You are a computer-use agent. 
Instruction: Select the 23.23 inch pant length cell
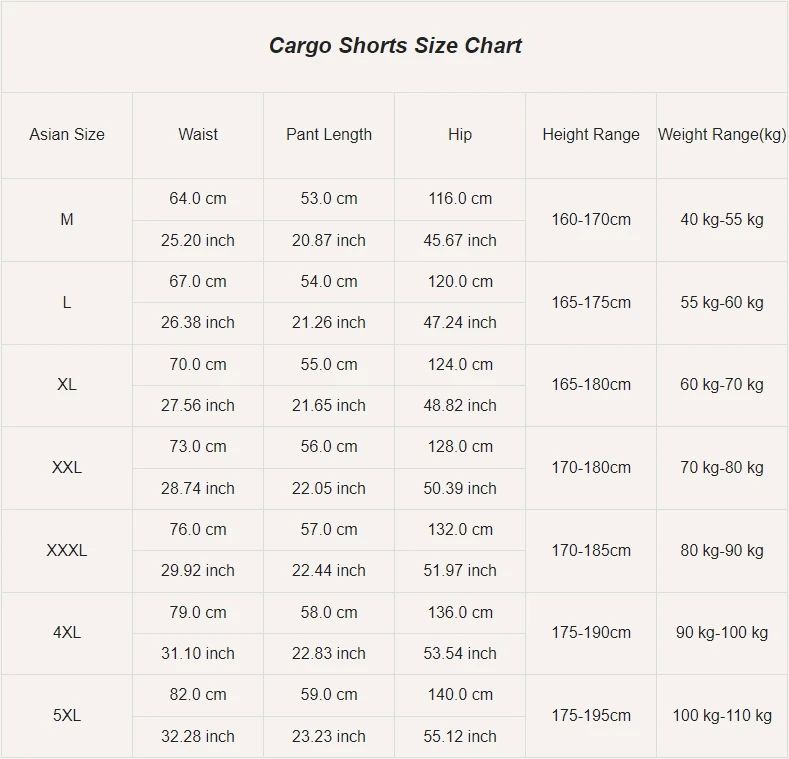pos(329,736)
